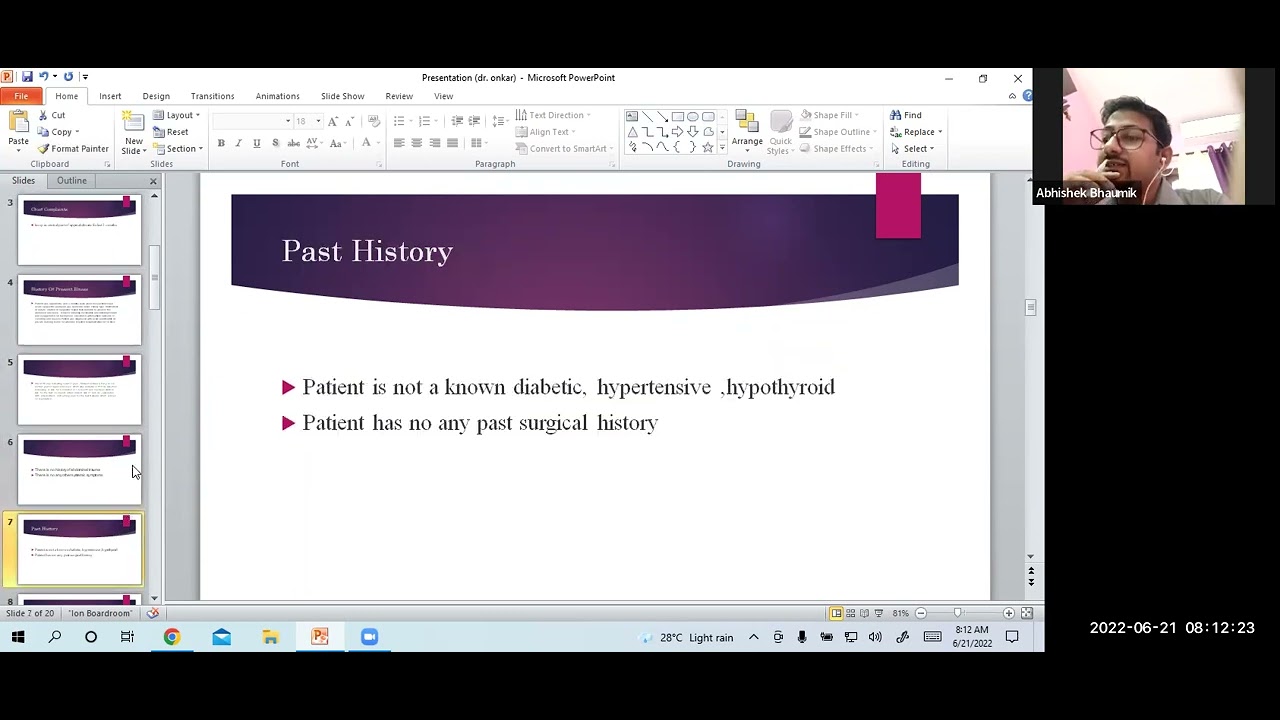Click the spell check status bar icon
Viewport: 1280px width, 720px height.
(x=154, y=613)
